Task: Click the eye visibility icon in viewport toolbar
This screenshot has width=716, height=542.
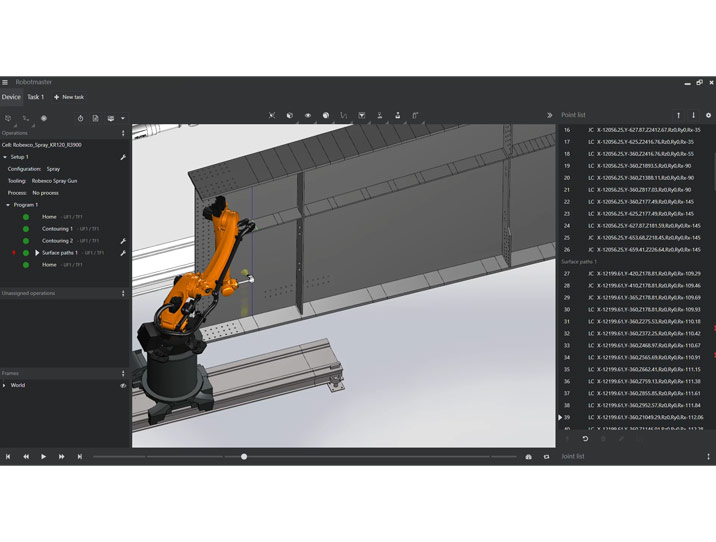Action: click(x=308, y=116)
